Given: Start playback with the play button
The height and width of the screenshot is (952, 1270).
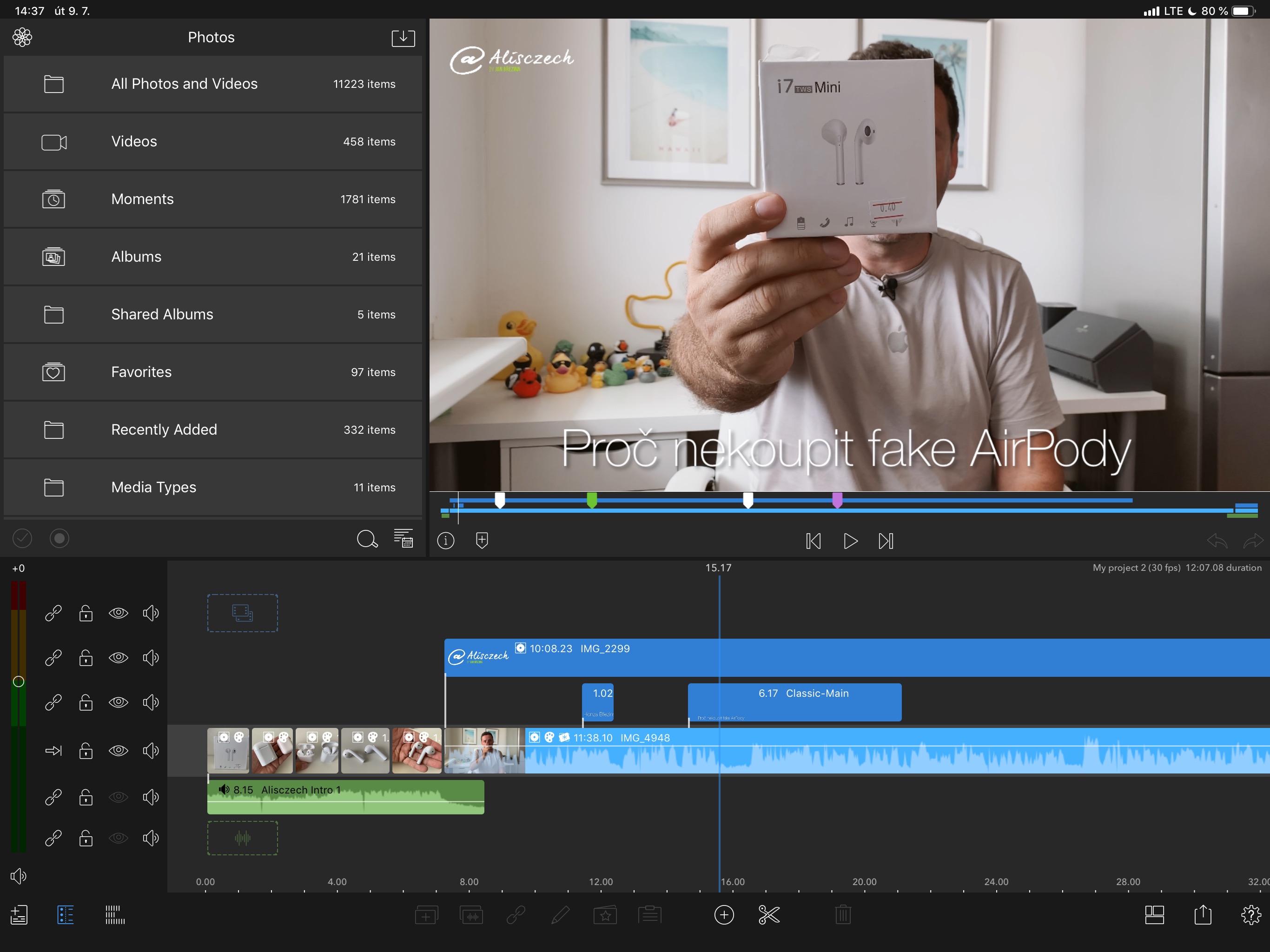Looking at the screenshot, I should coord(850,541).
